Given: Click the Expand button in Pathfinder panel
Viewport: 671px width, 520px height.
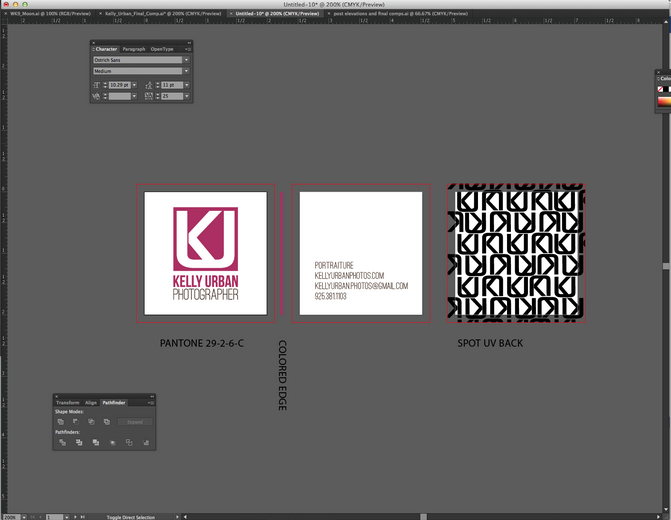Looking at the screenshot, I should click(x=135, y=422).
